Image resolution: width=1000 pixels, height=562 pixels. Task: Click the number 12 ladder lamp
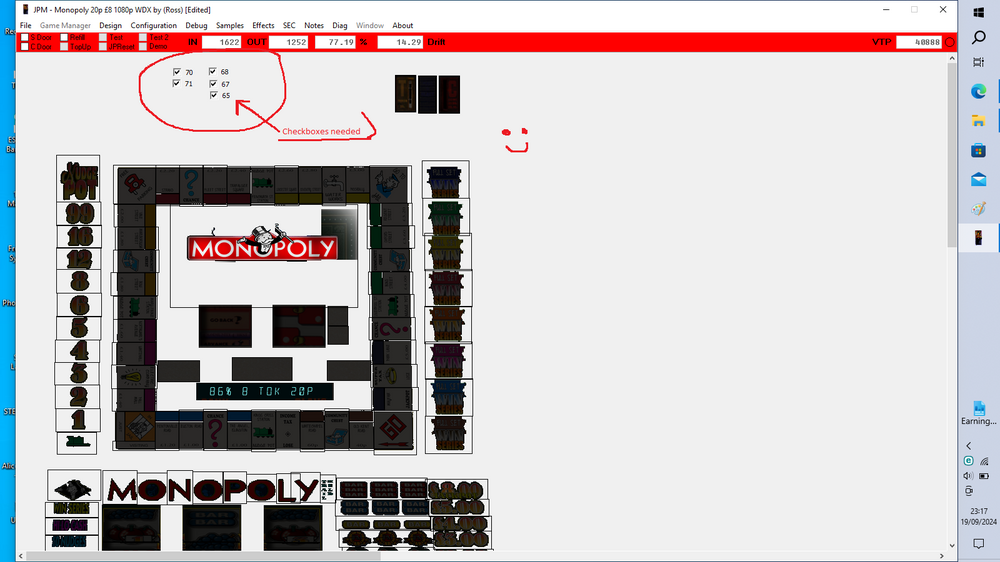79,259
